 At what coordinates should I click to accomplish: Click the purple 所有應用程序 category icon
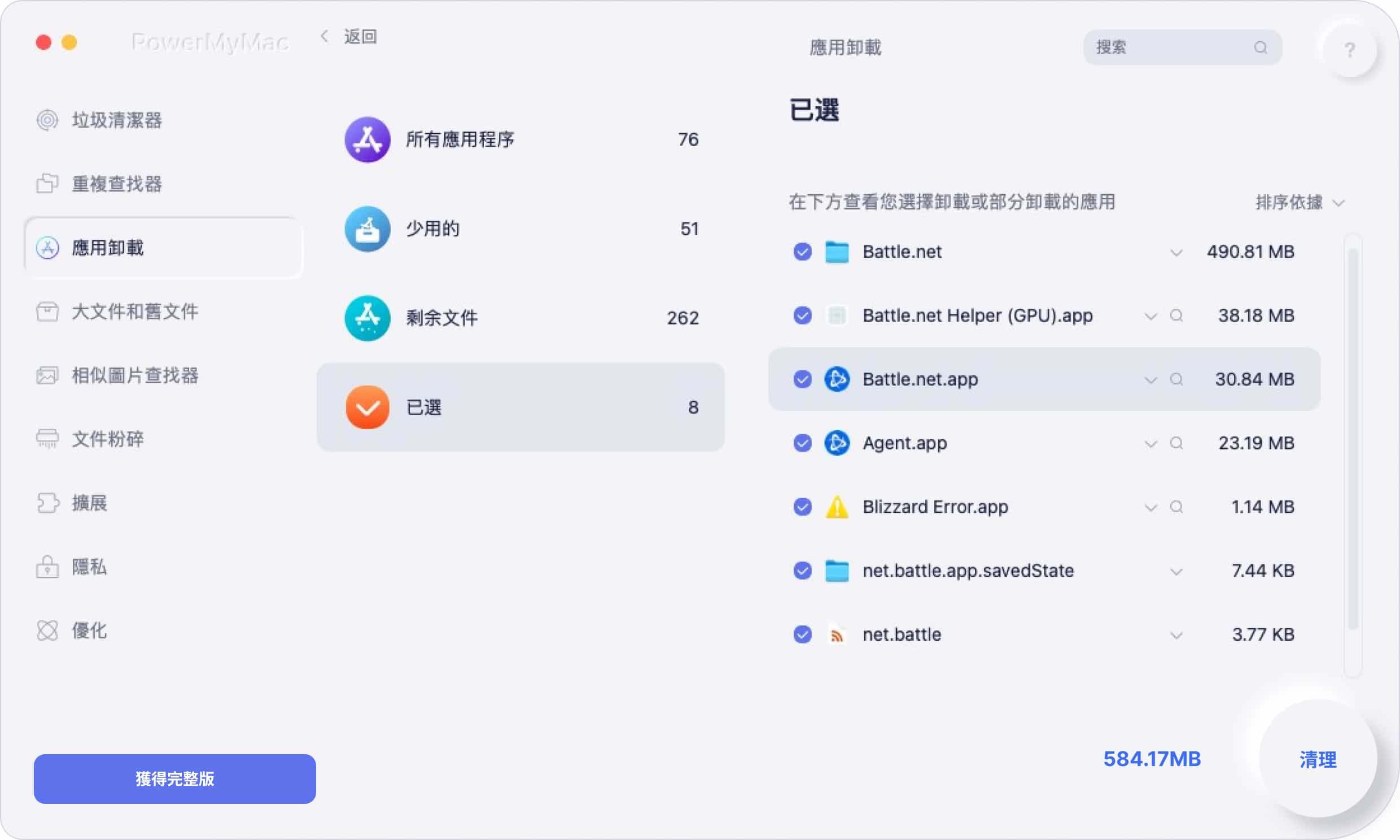pyautogui.click(x=368, y=139)
